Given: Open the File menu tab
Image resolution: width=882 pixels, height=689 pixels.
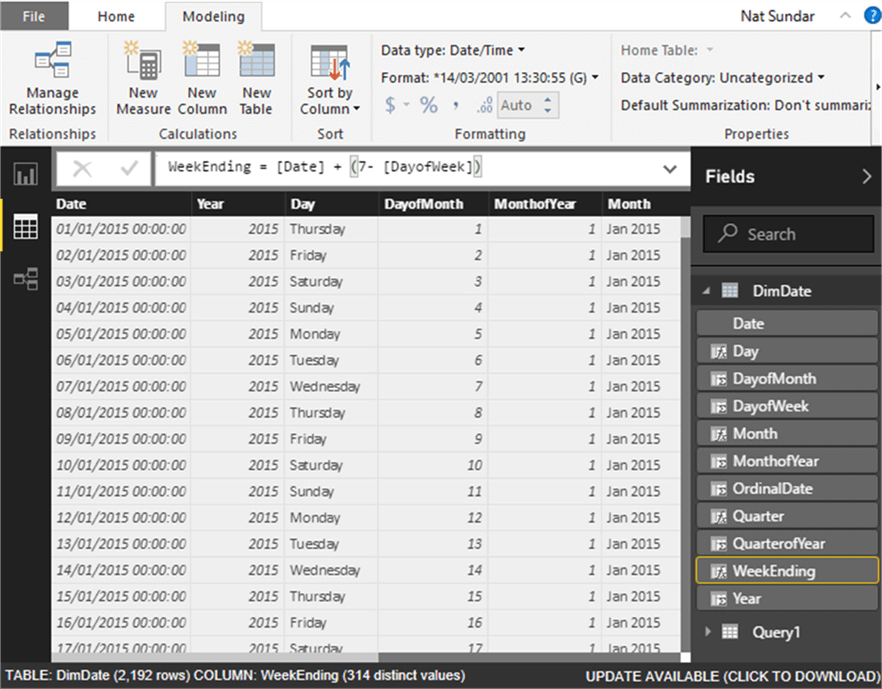Looking at the screenshot, I should [34, 16].
